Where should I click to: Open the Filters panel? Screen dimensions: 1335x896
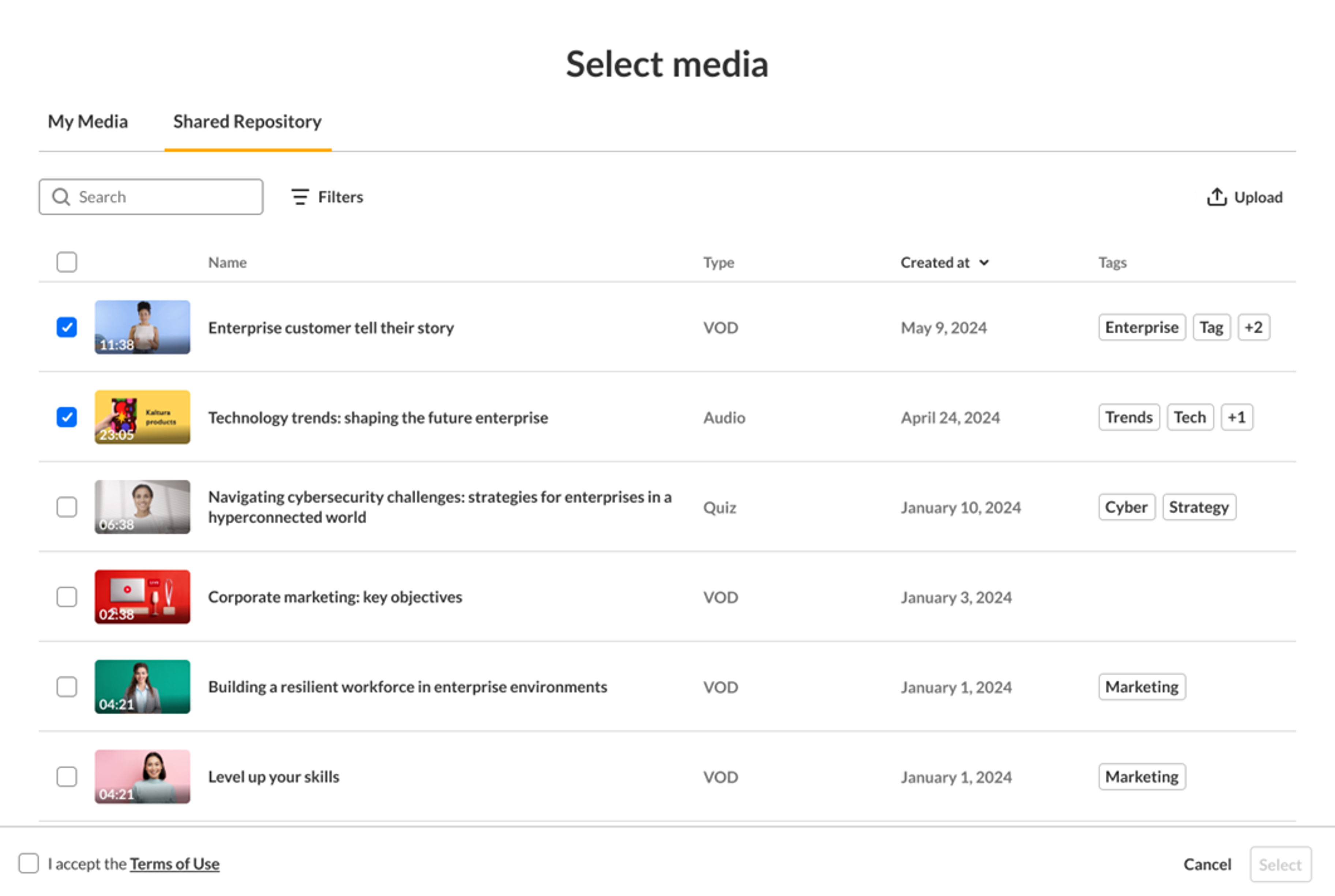coord(327,197)
